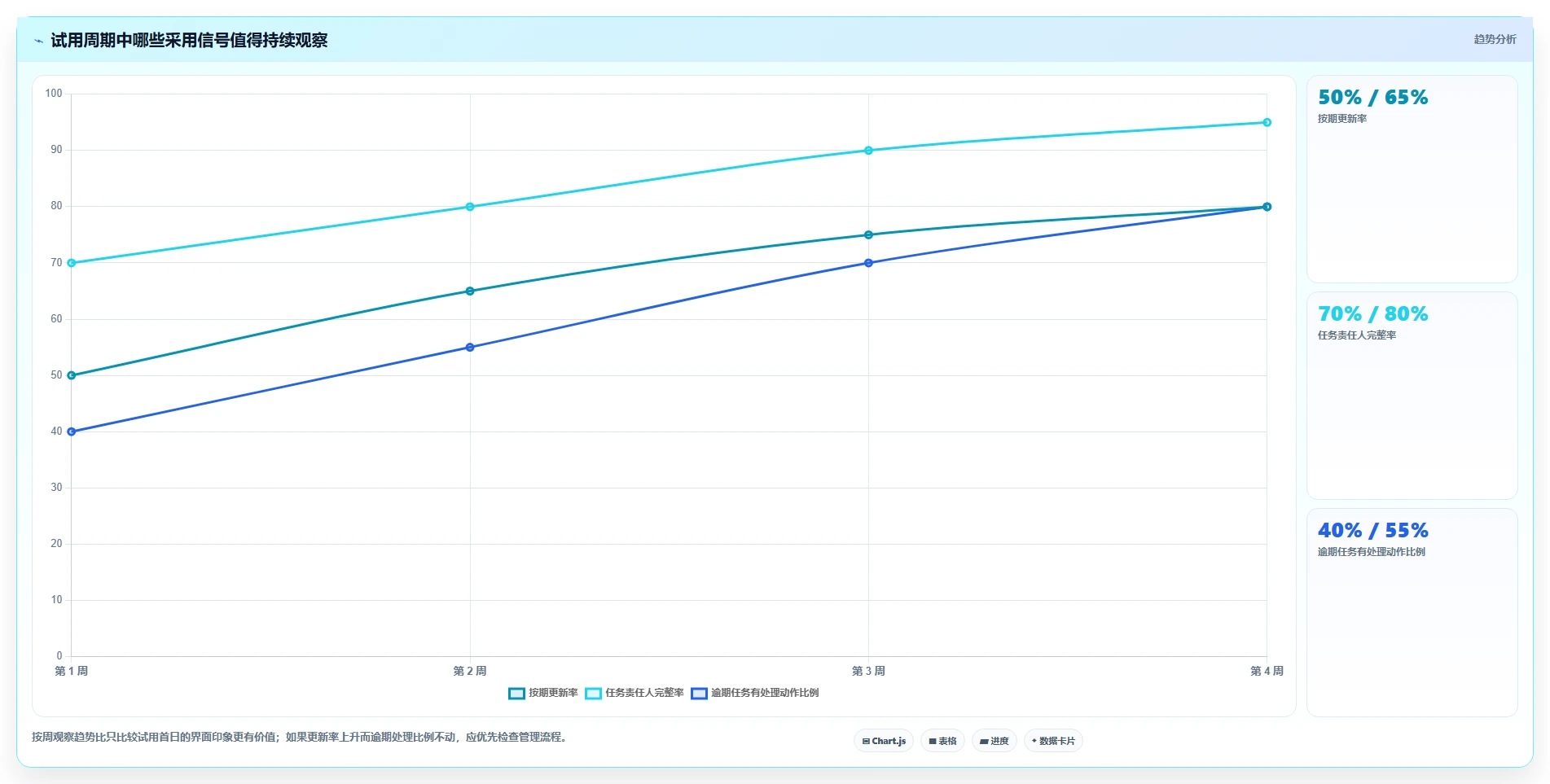Select the 任务责任人完整率 point at 第 1 周 (70)
Image resolution: width=1550 pixels, height=784 pixels.
72,263
